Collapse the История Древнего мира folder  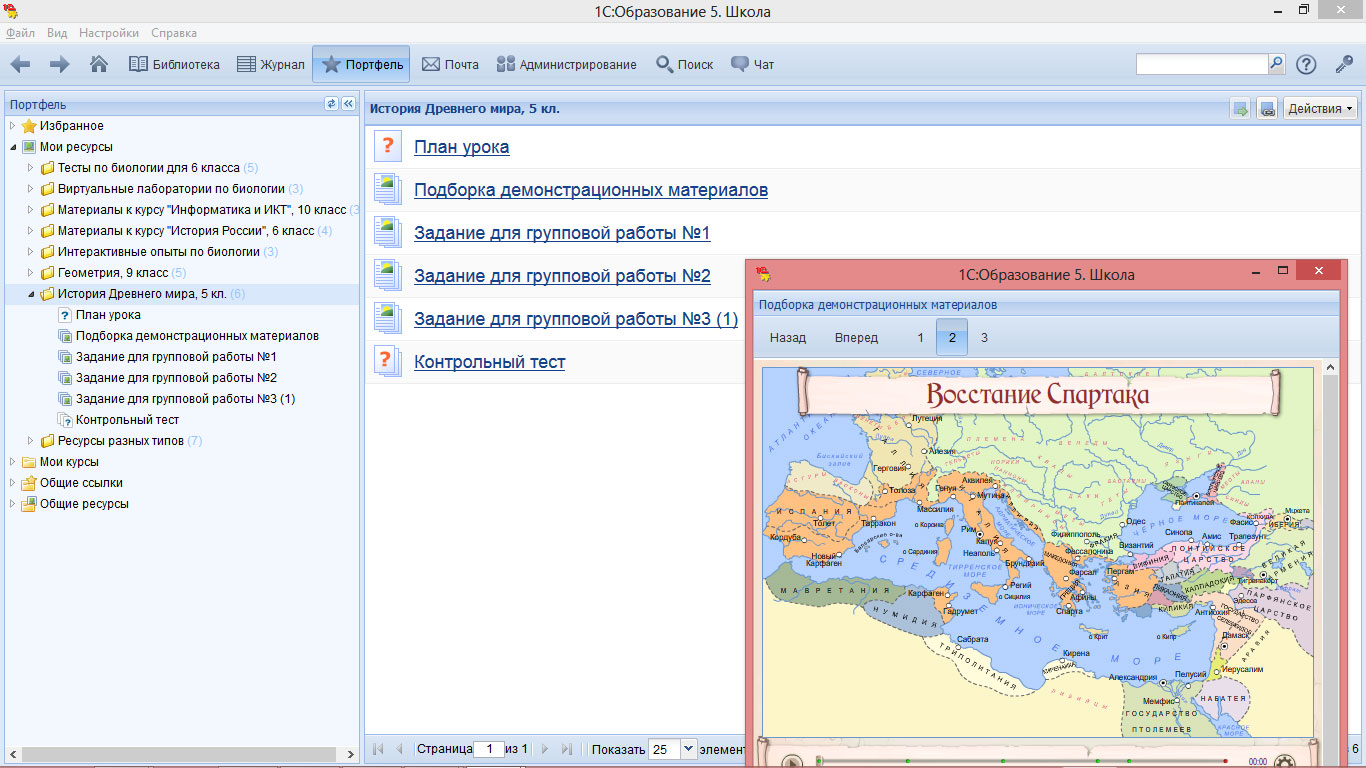click(x=31, y=294)
